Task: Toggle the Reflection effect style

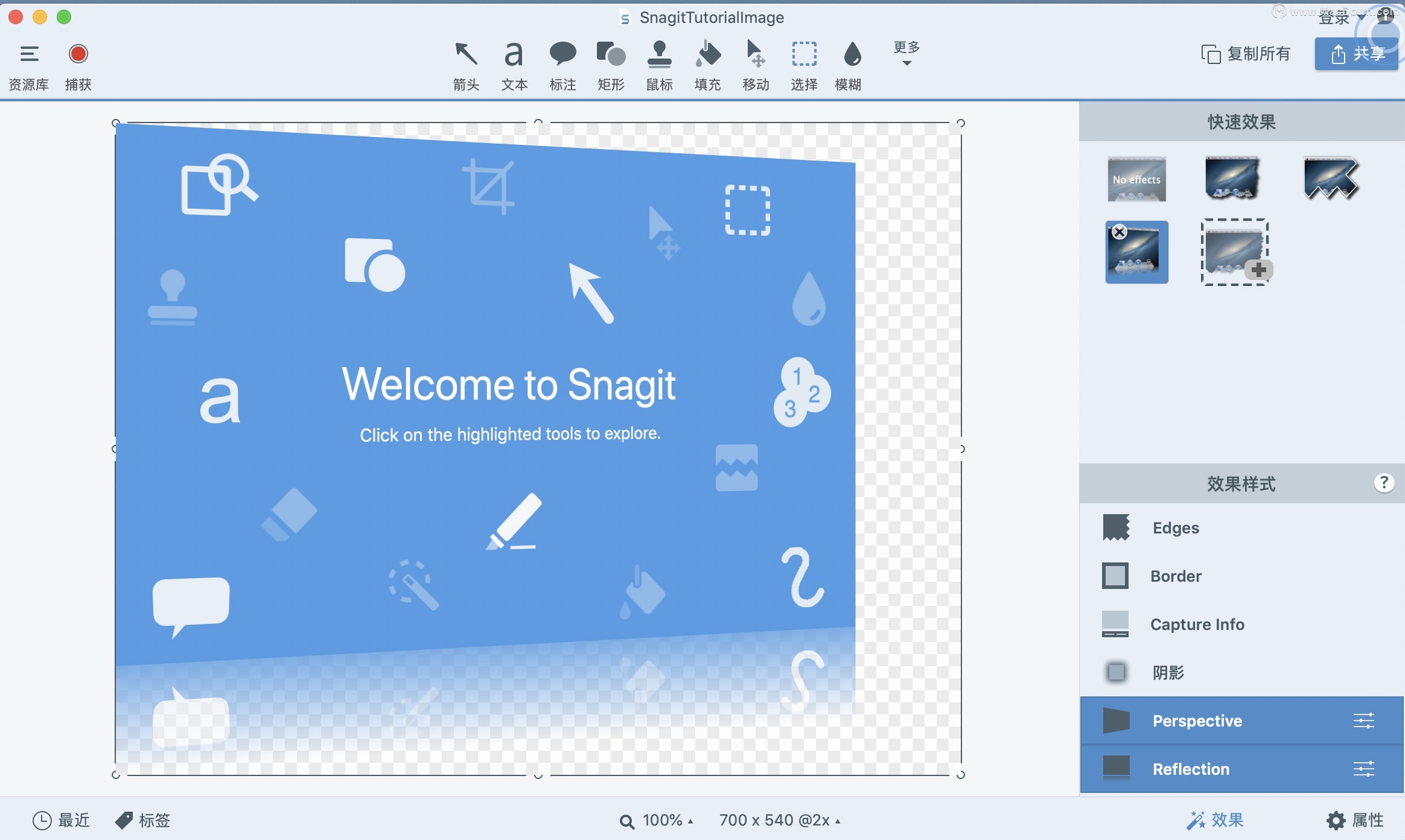Action: [x=1190, y=769]
